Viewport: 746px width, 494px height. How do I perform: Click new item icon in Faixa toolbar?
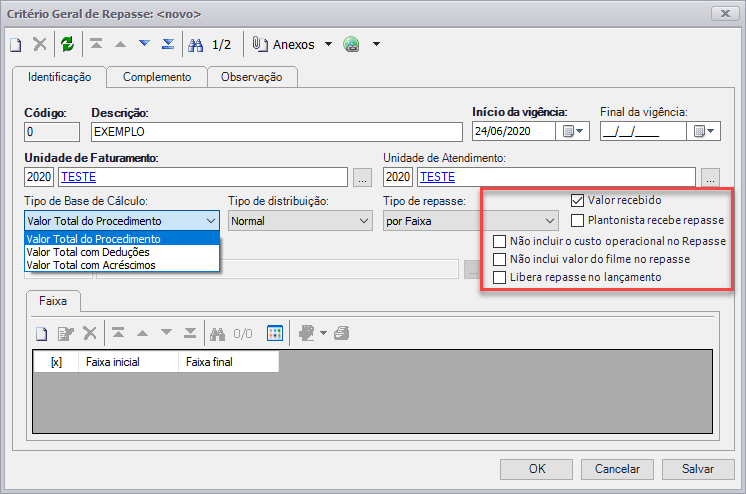coord(42,334)
